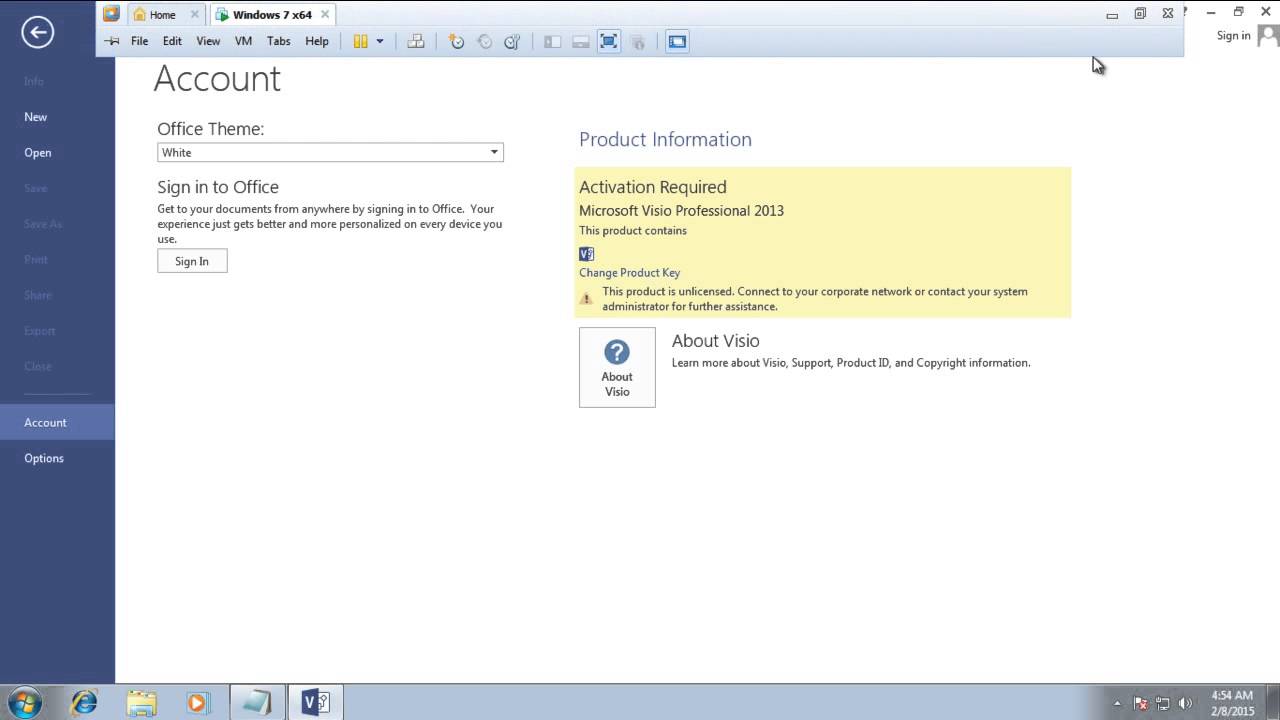Click the Change Product Key link
Screen dimensions: 1280x720
629,272
